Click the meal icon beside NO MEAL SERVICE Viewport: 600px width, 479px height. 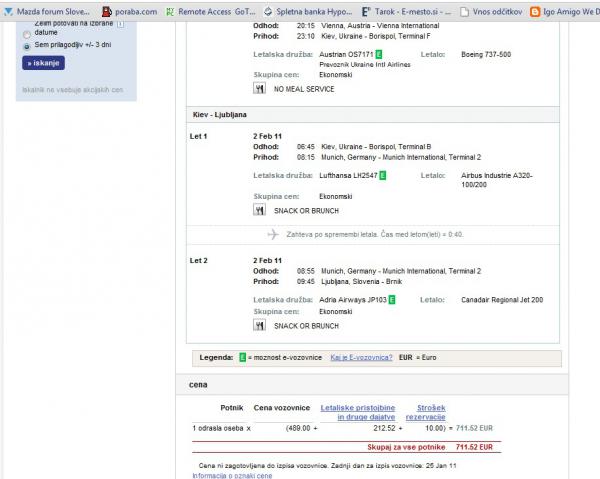coord(260,88)
